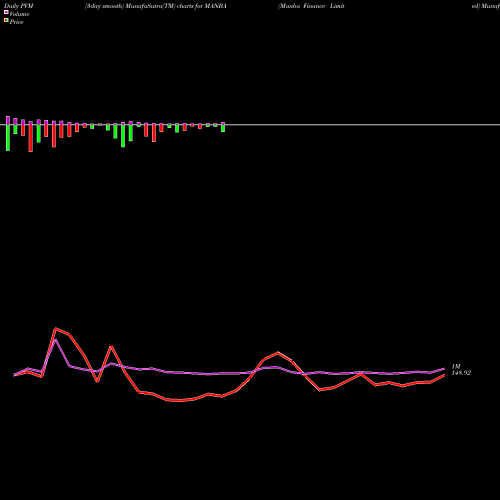This screenshot has height=500, width=500.
Task: Click the 'Daily PVM' title text
Action: click(19, 6)
